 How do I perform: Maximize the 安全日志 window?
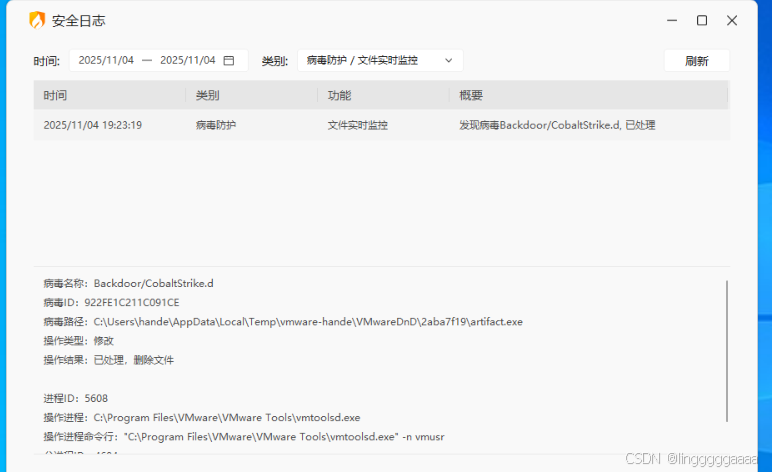coord(702,20)
